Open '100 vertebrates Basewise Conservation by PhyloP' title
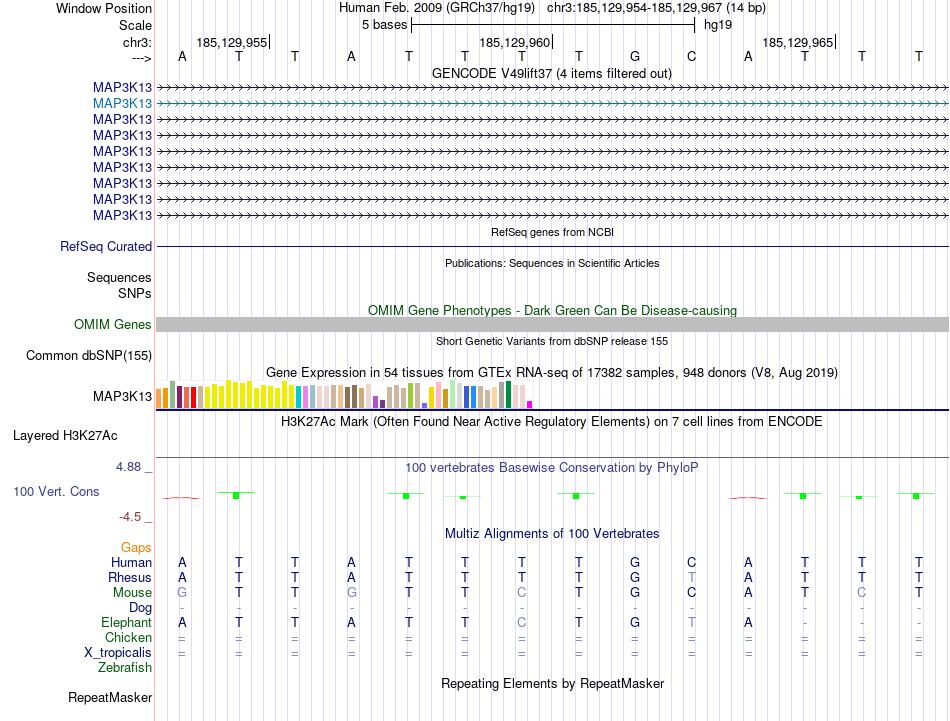This screenshot has width=950, height=721. pyautogui.click(x=552, y=468)
